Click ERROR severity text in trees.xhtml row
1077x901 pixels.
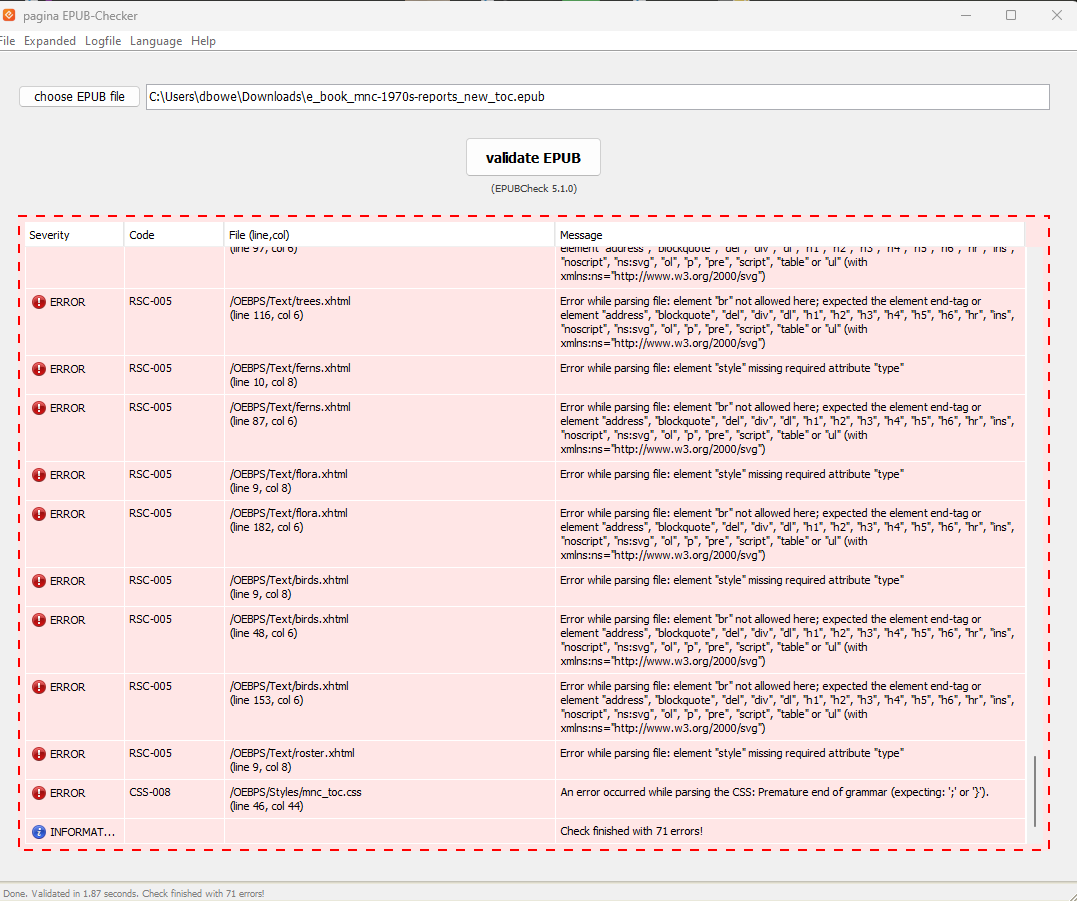(x=67, y=302)
